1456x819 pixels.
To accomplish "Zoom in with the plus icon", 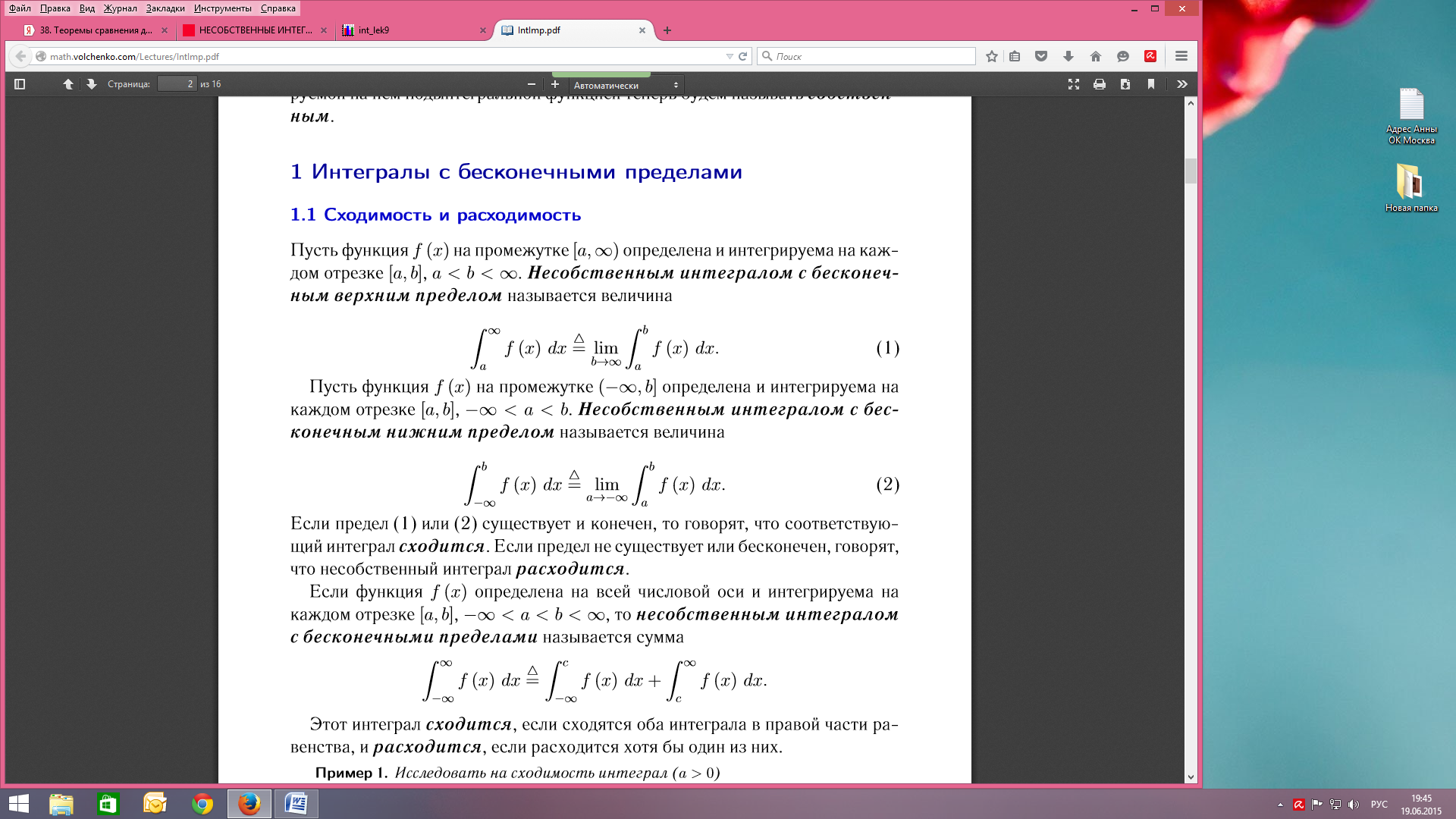I will click(555, 84).
